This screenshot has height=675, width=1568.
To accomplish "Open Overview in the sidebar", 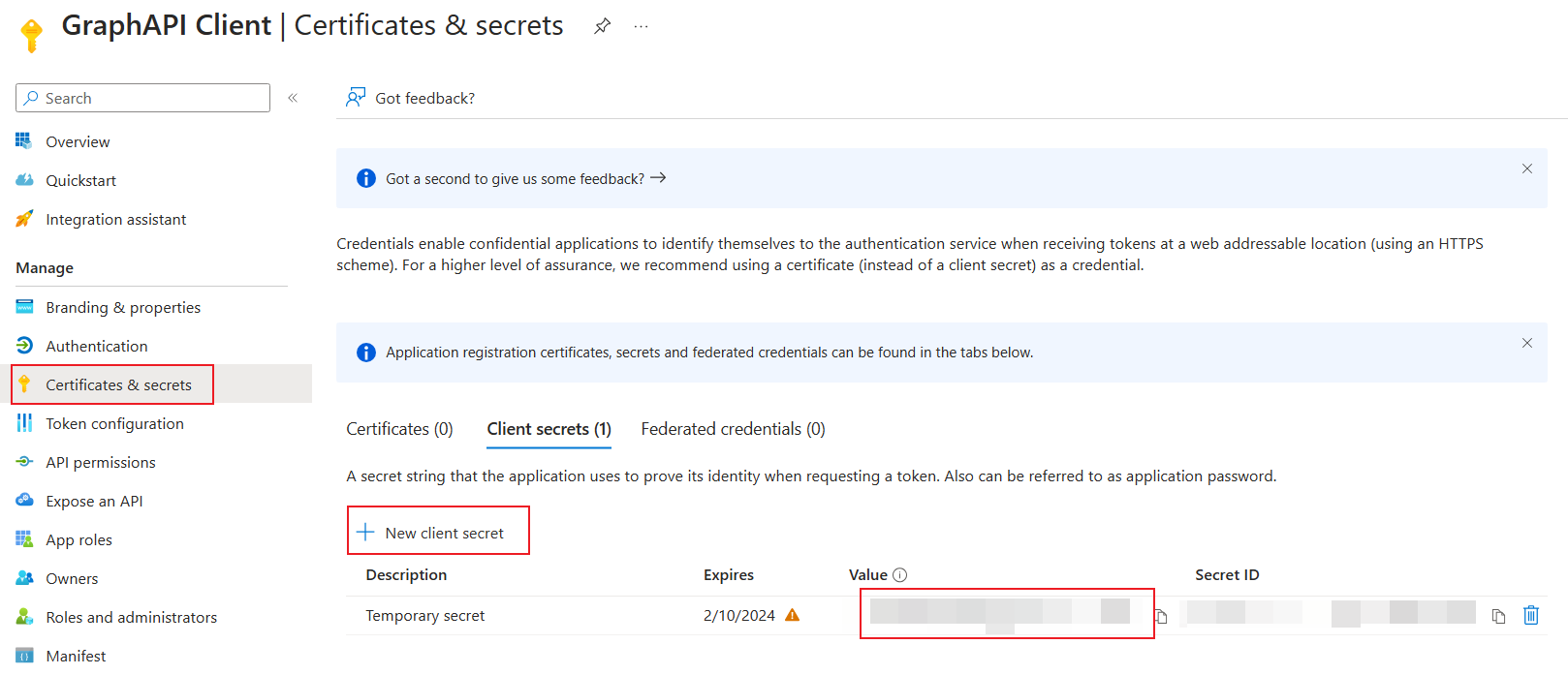I will coord(78,141).
